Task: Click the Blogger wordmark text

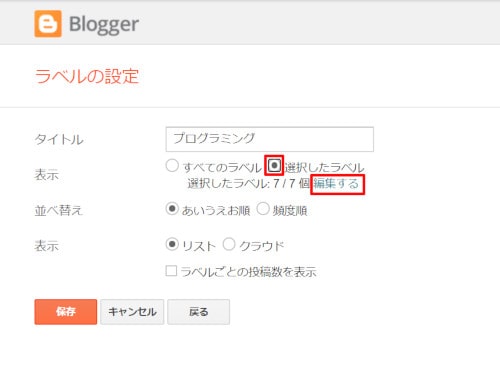Action: point(104,25)
